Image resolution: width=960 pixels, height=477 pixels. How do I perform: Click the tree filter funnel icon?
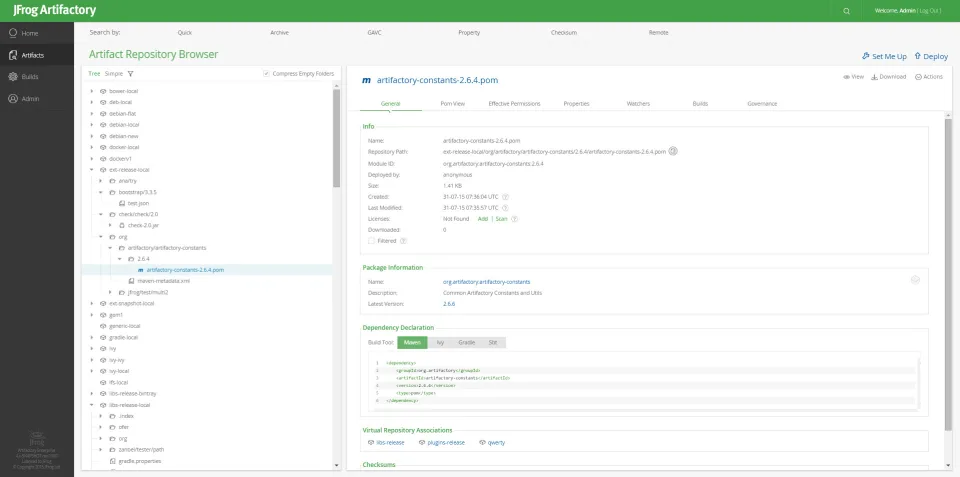pos(130,73)
